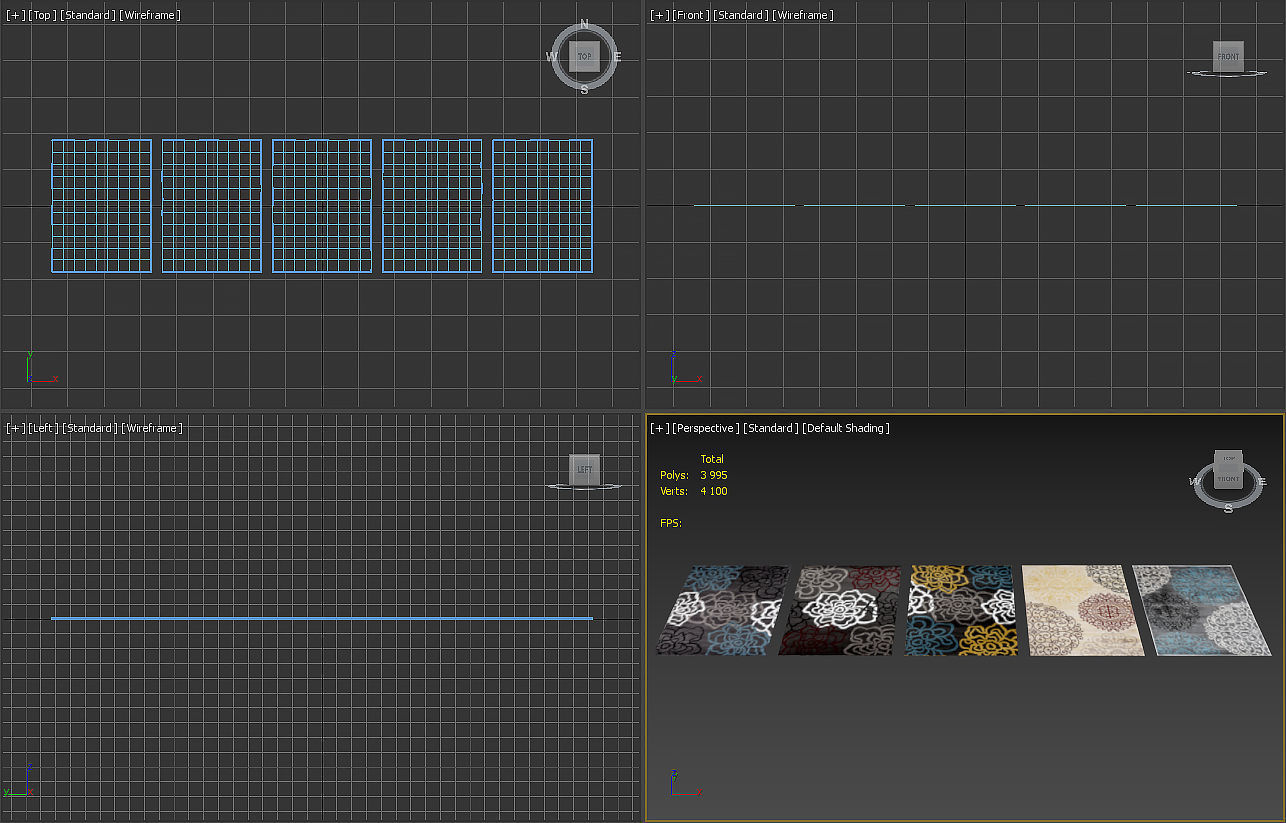Open the Left viewport [Standard] menu

(89, 428)
